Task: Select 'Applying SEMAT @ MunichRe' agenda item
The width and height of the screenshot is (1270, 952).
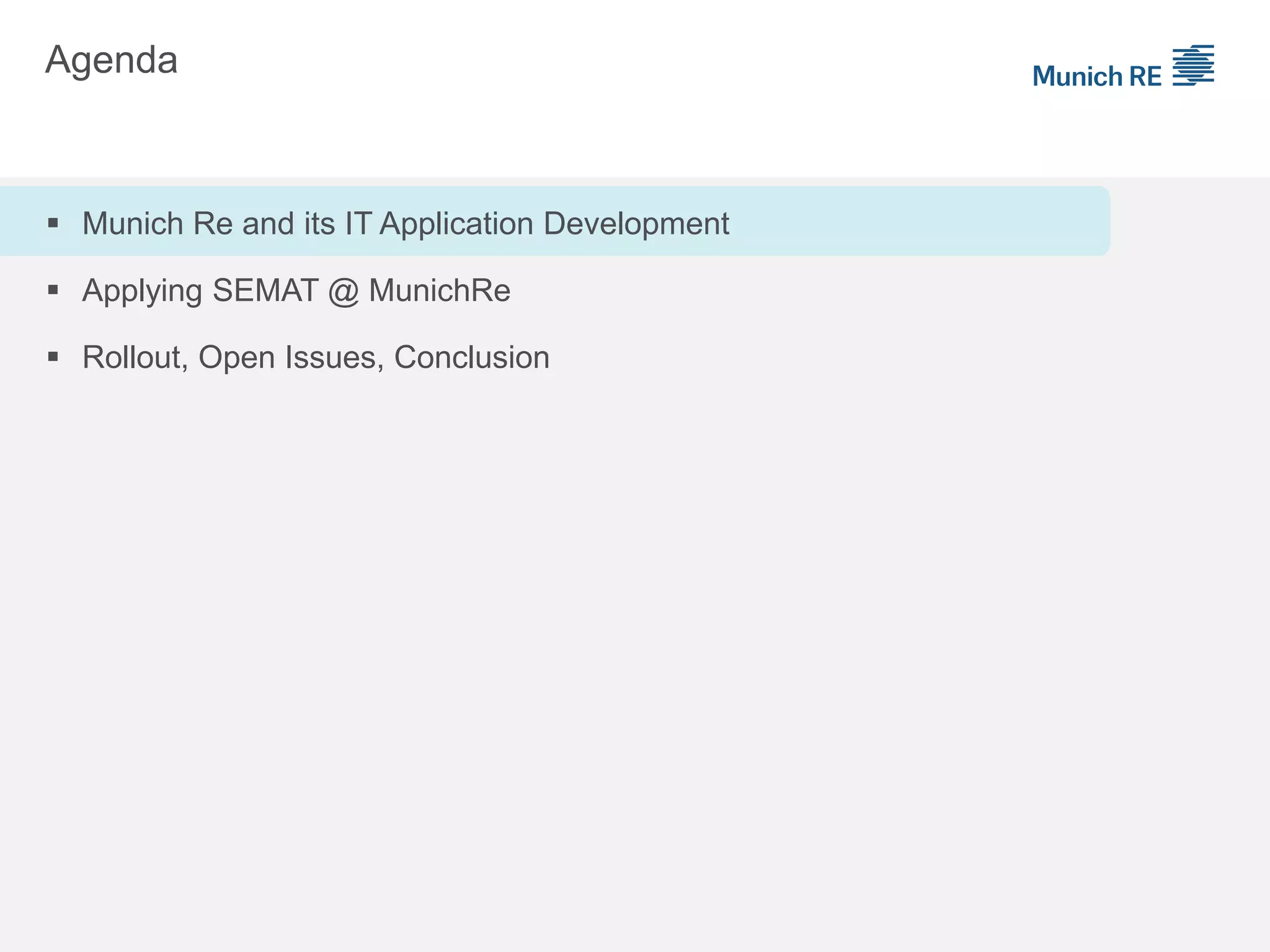Action: pyautogui.click(x=296, y=291)
